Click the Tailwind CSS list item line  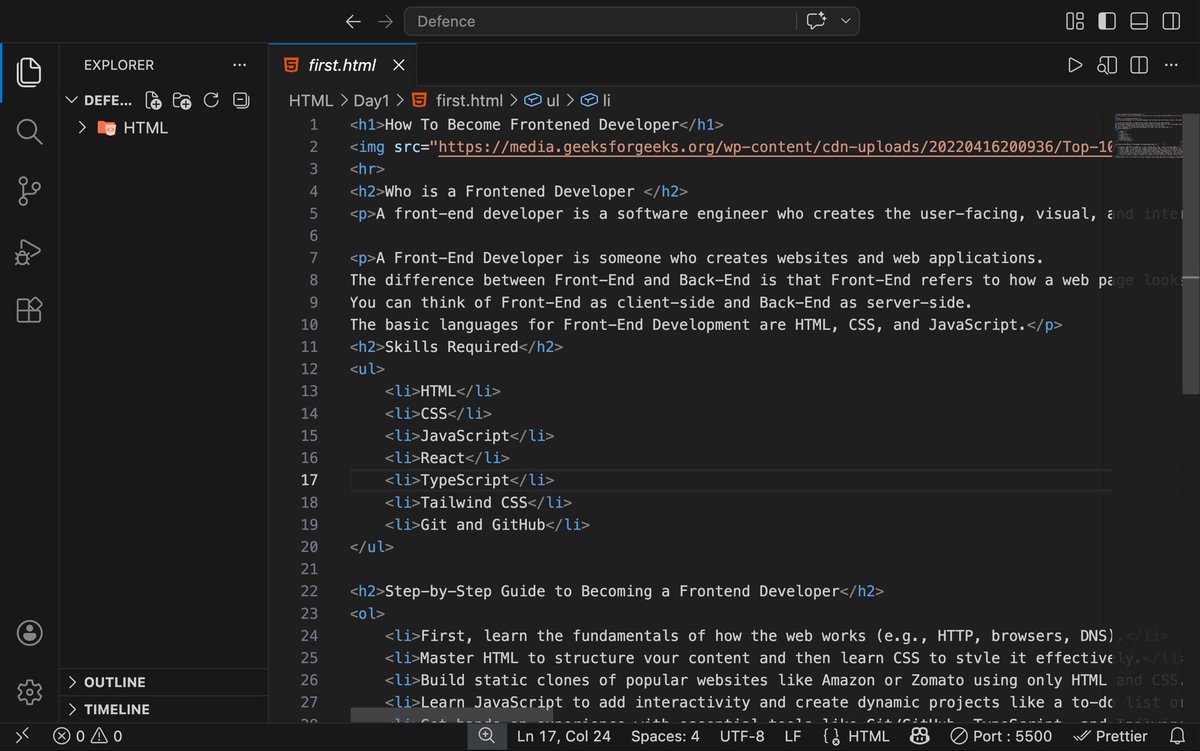pyautogui.click(x=478, y=502)
